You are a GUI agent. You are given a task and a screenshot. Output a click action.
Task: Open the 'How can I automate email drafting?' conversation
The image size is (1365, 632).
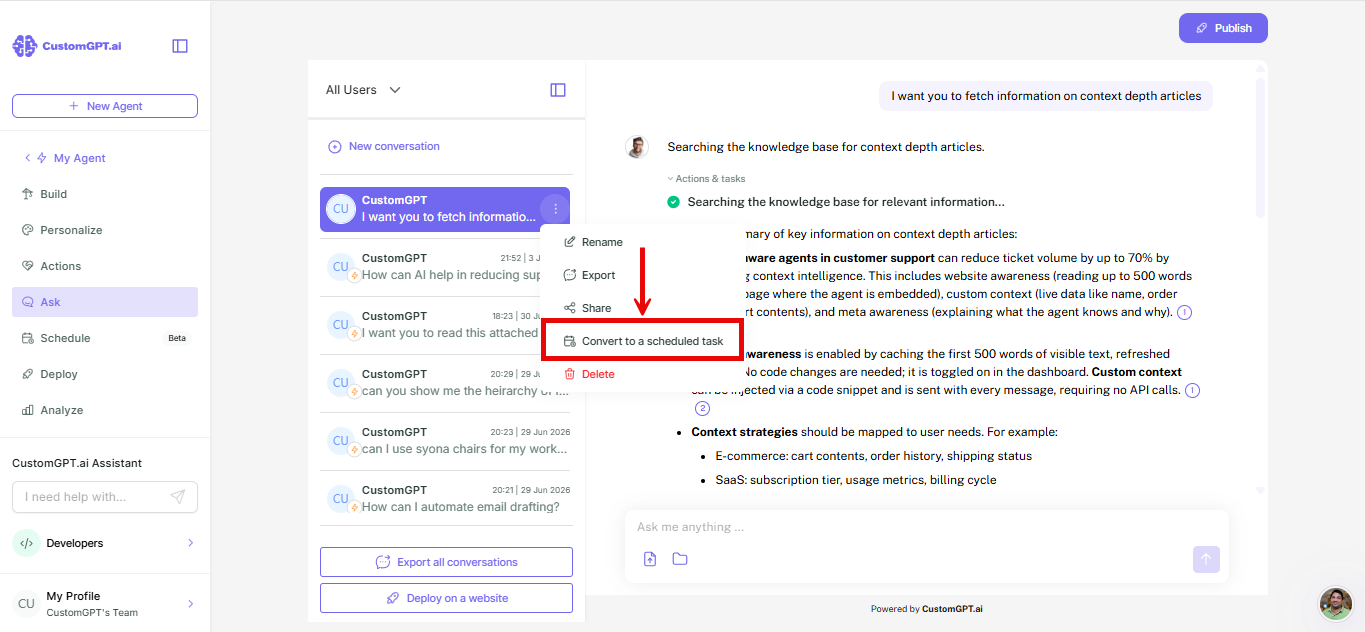pos(445,499)
